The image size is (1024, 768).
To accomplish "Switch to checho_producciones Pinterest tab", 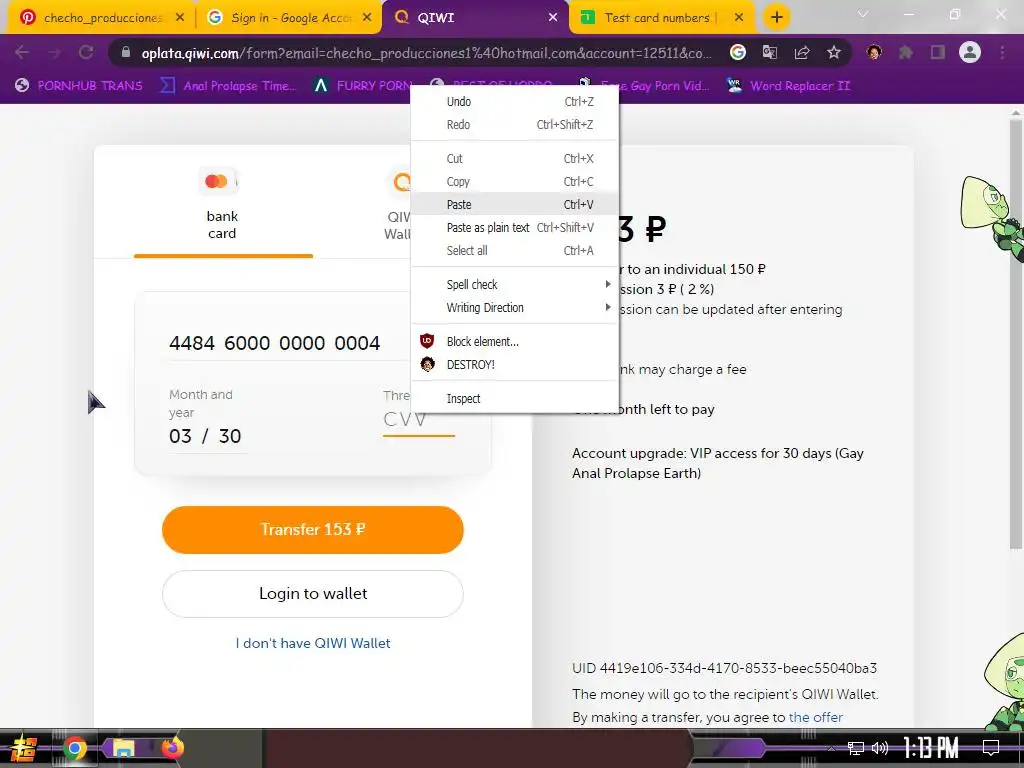I will coord(101,17).
